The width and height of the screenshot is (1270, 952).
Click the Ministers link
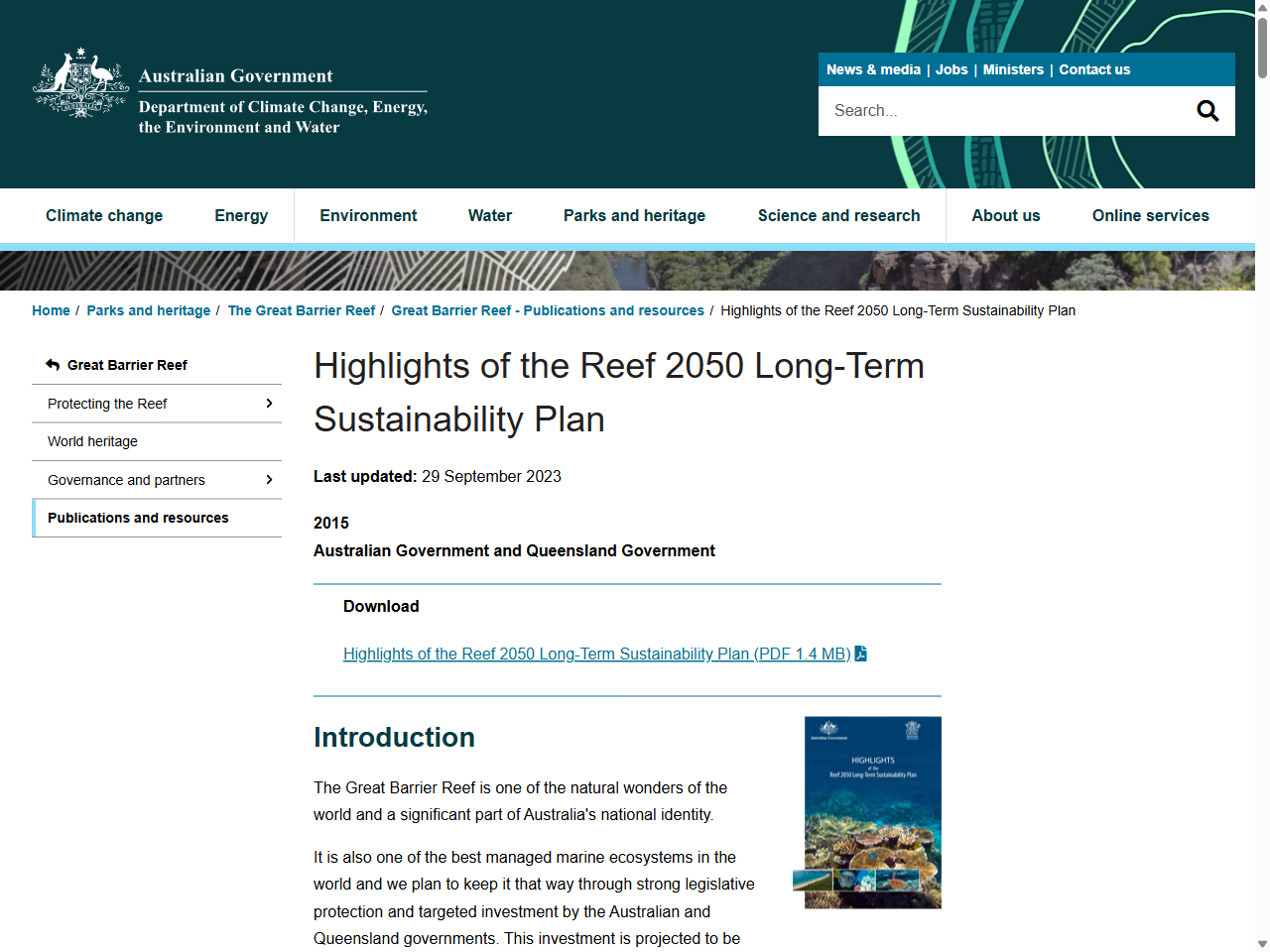[x=1013, y=69]
